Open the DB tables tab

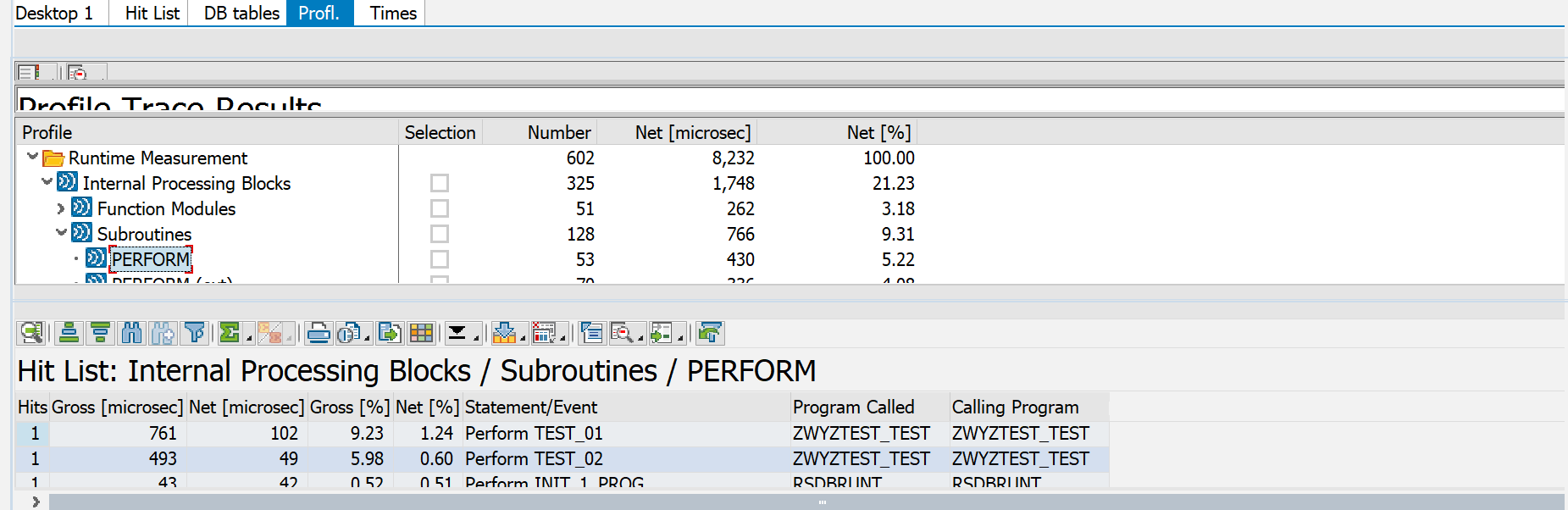point(241,13)
